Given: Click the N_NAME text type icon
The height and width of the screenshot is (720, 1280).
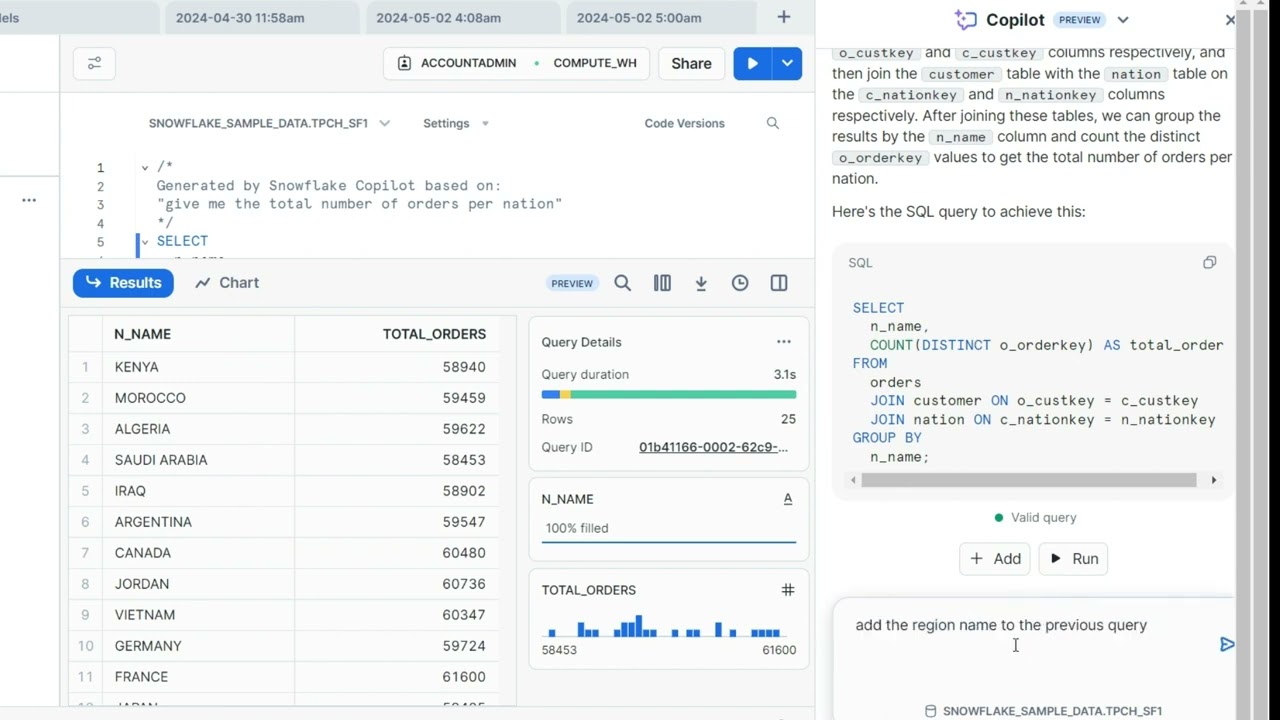Looking at the screenshot, I should [x=788, y=499].
